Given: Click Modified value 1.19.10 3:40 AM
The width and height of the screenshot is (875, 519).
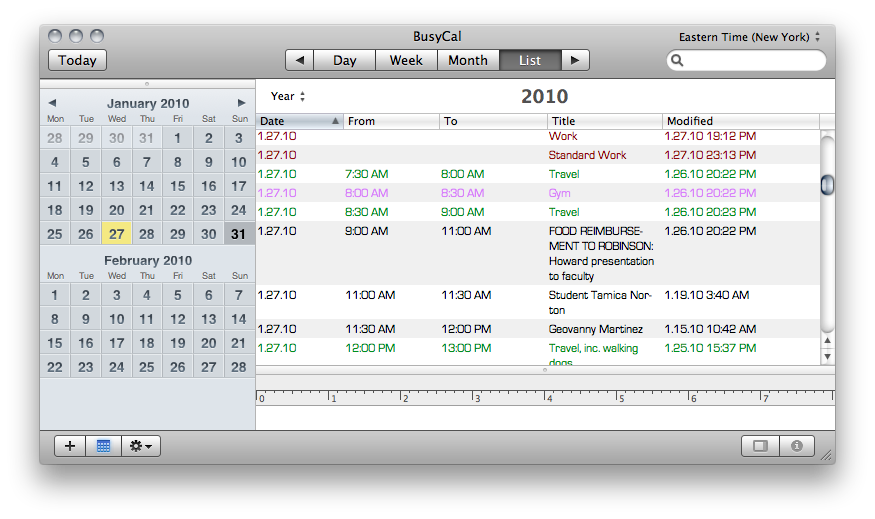Looking at the screenshot, I should coord(706,295).
